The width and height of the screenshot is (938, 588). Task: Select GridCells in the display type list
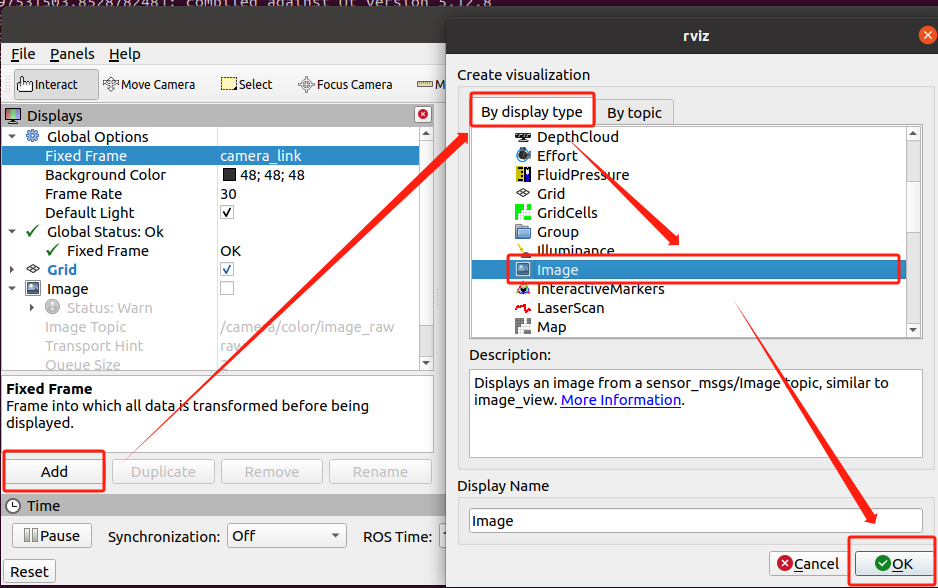(567, 212)
